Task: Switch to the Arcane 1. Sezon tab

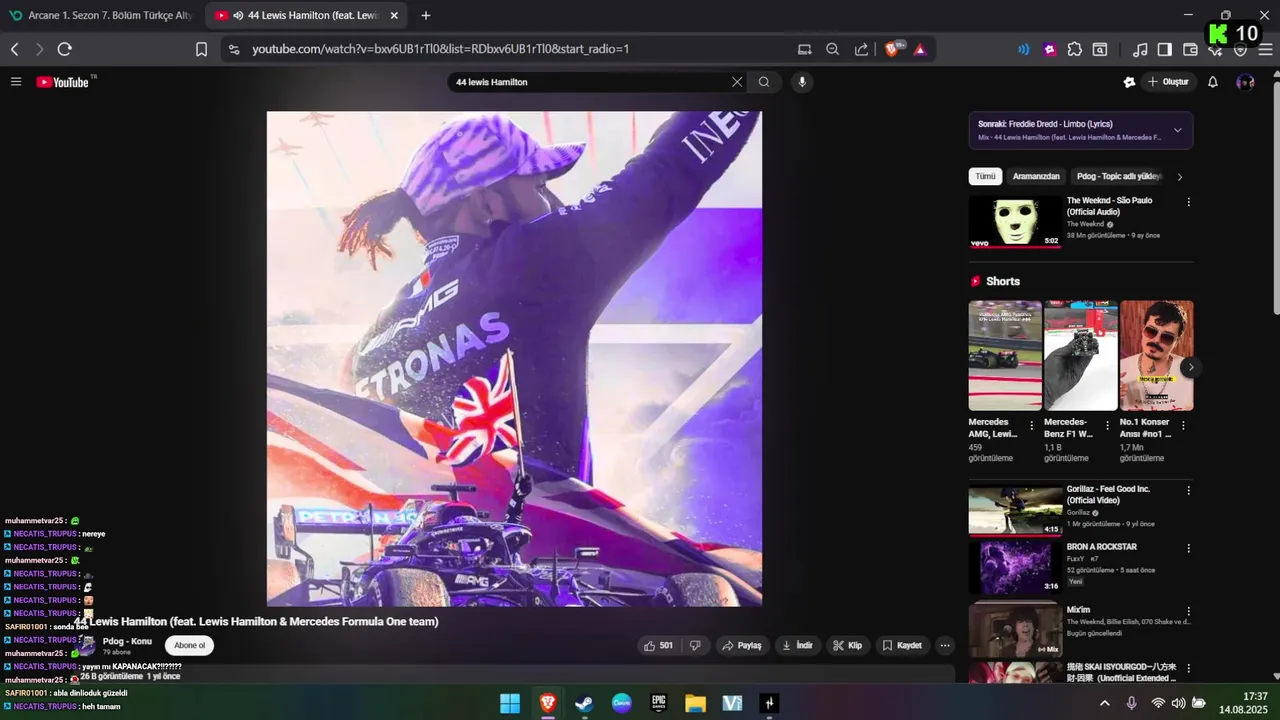Action: [x=100, y=16]
